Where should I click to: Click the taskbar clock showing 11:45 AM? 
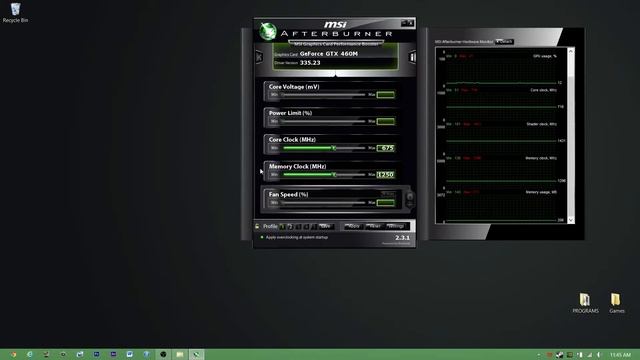620,355
